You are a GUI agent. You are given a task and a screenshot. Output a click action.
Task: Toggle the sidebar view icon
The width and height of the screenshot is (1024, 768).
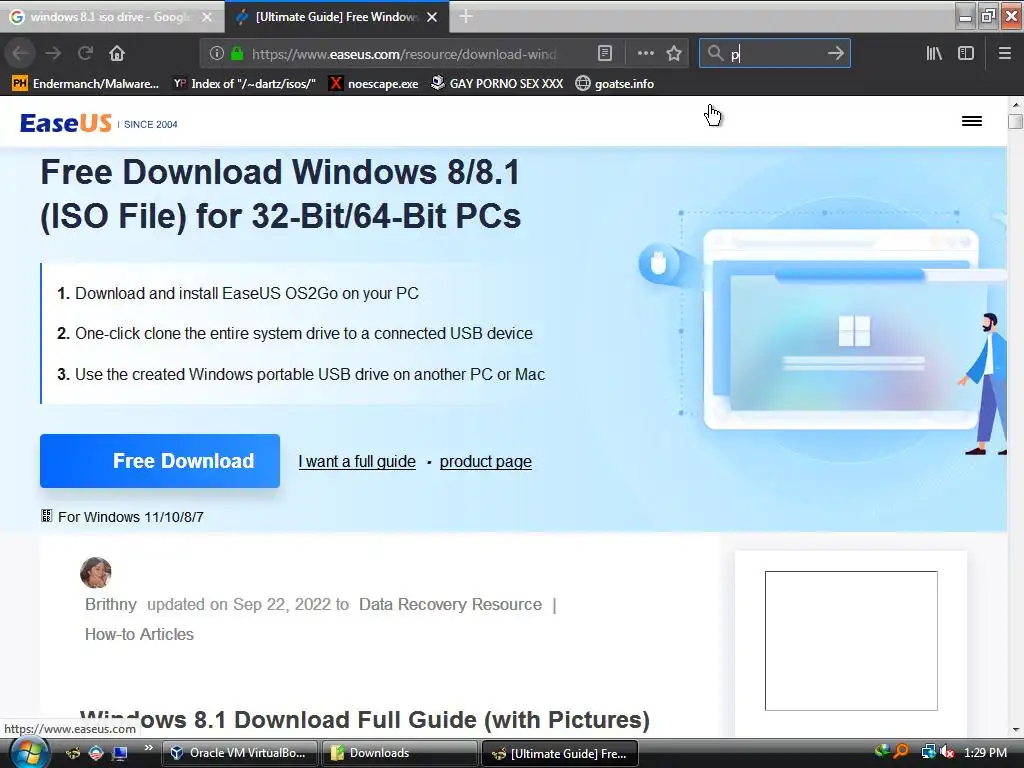pos(966,54)
